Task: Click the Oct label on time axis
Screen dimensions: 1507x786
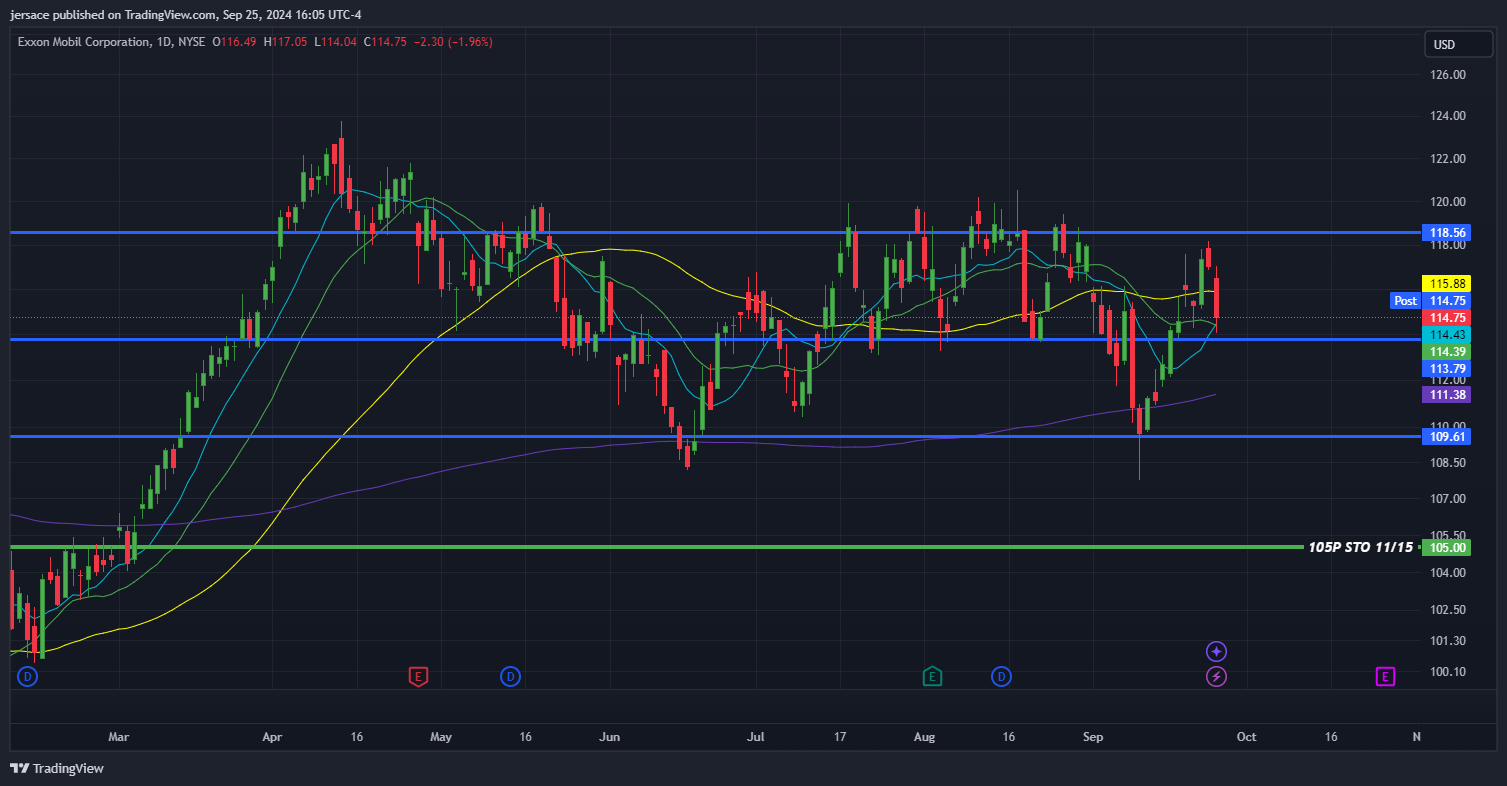Action: (x=1246, y=737)
